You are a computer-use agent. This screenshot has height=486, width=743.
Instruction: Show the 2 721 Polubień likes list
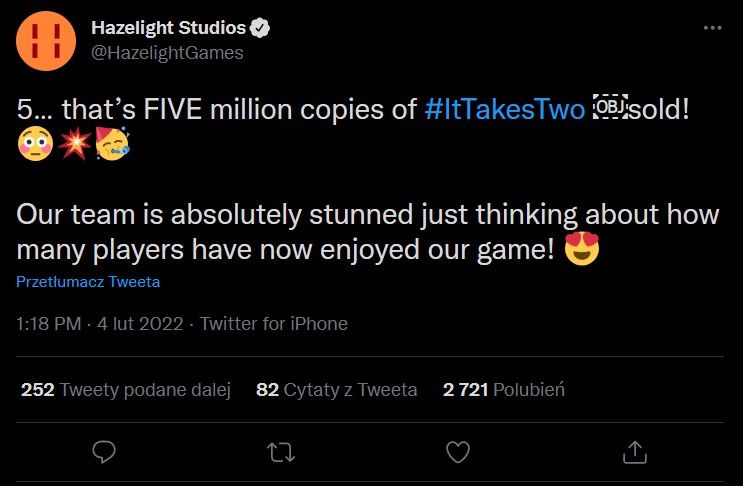point(504,390)
